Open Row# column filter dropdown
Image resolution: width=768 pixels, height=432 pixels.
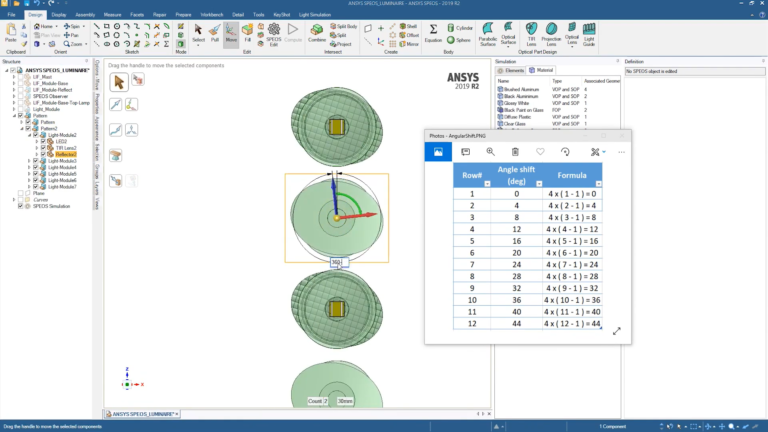pyautogui.click(x=487, y=184)
